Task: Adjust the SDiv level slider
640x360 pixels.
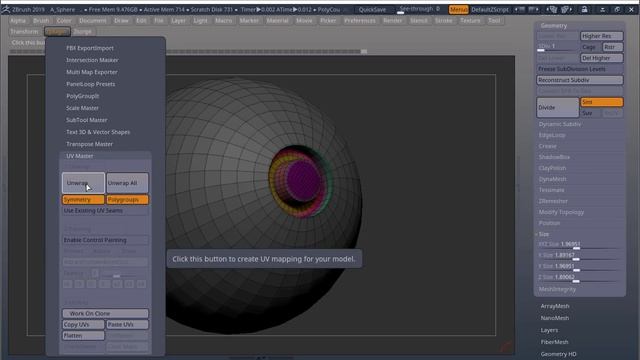Action: (x=558, y=47)
